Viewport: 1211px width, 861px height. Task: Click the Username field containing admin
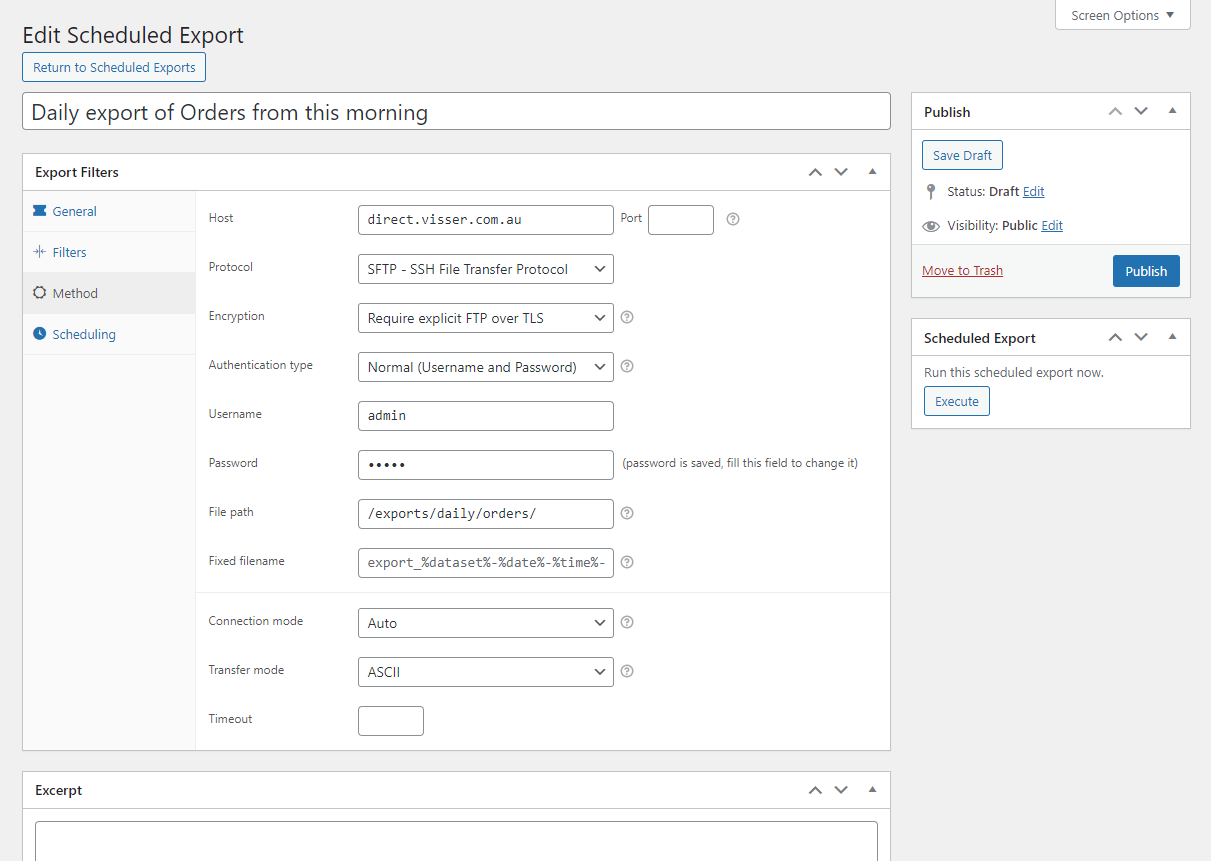coord(485,416)
